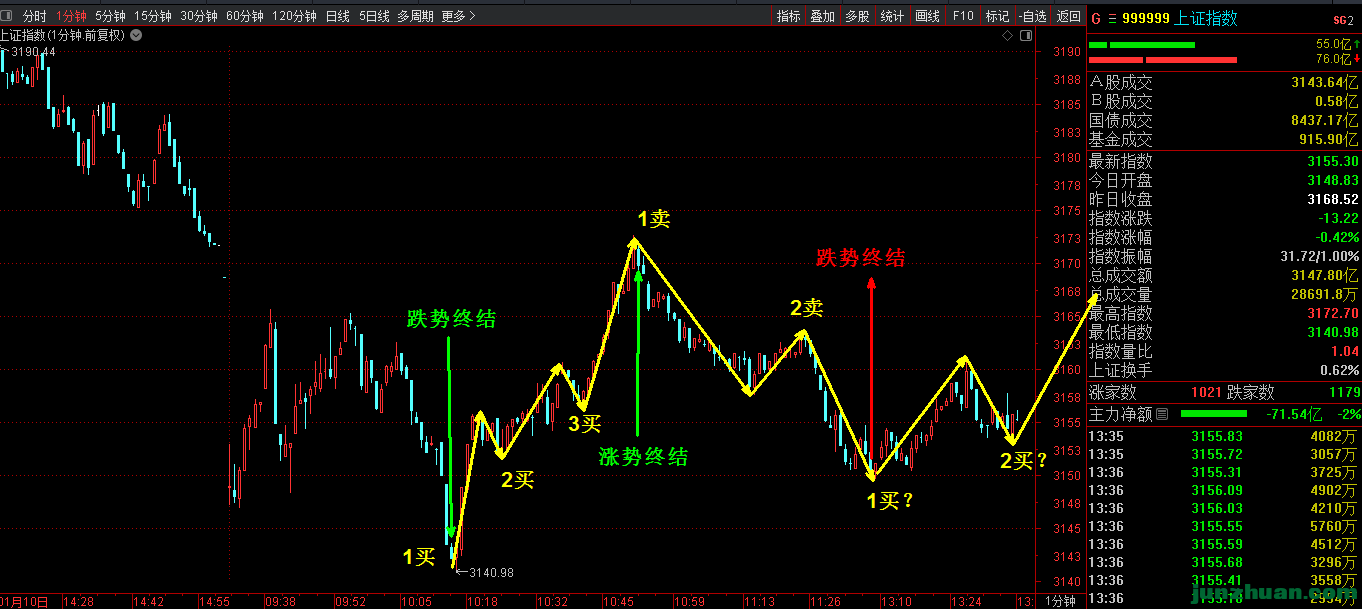Click the 总成交额 value 3147.80亿

pyautogui.click(x=1325, y=275)
